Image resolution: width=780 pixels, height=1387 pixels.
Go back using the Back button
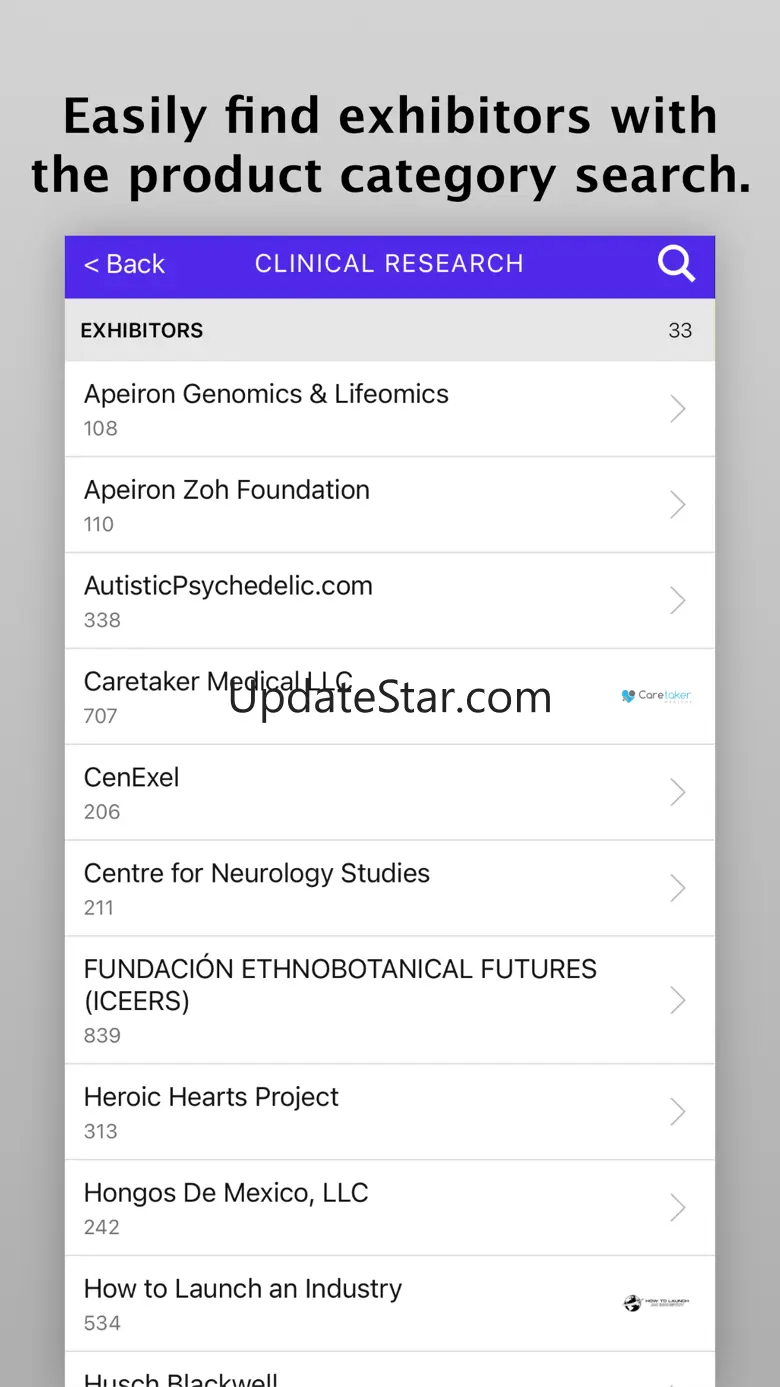click(x=124, y=264)
